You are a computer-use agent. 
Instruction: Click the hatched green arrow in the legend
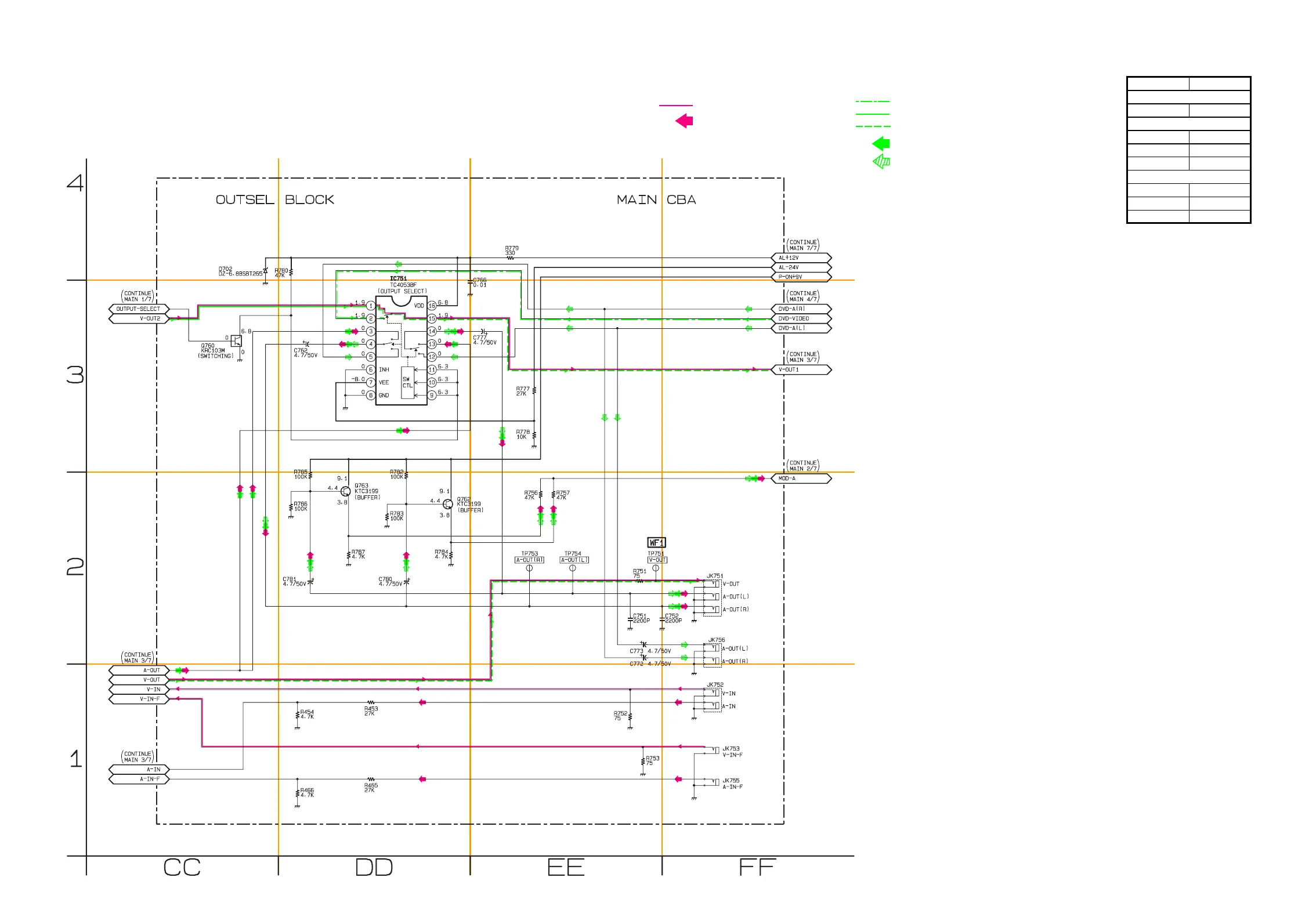881,162
